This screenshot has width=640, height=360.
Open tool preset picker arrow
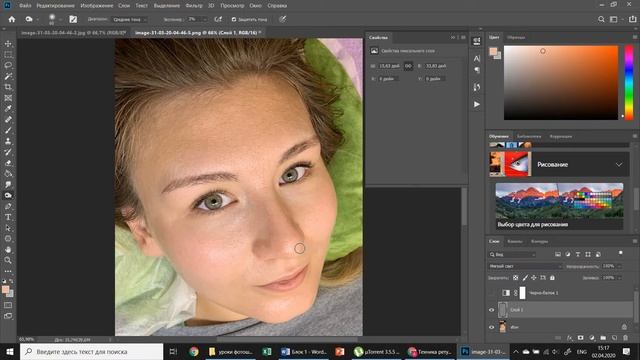pyautogui.click(x=37, y=19)
